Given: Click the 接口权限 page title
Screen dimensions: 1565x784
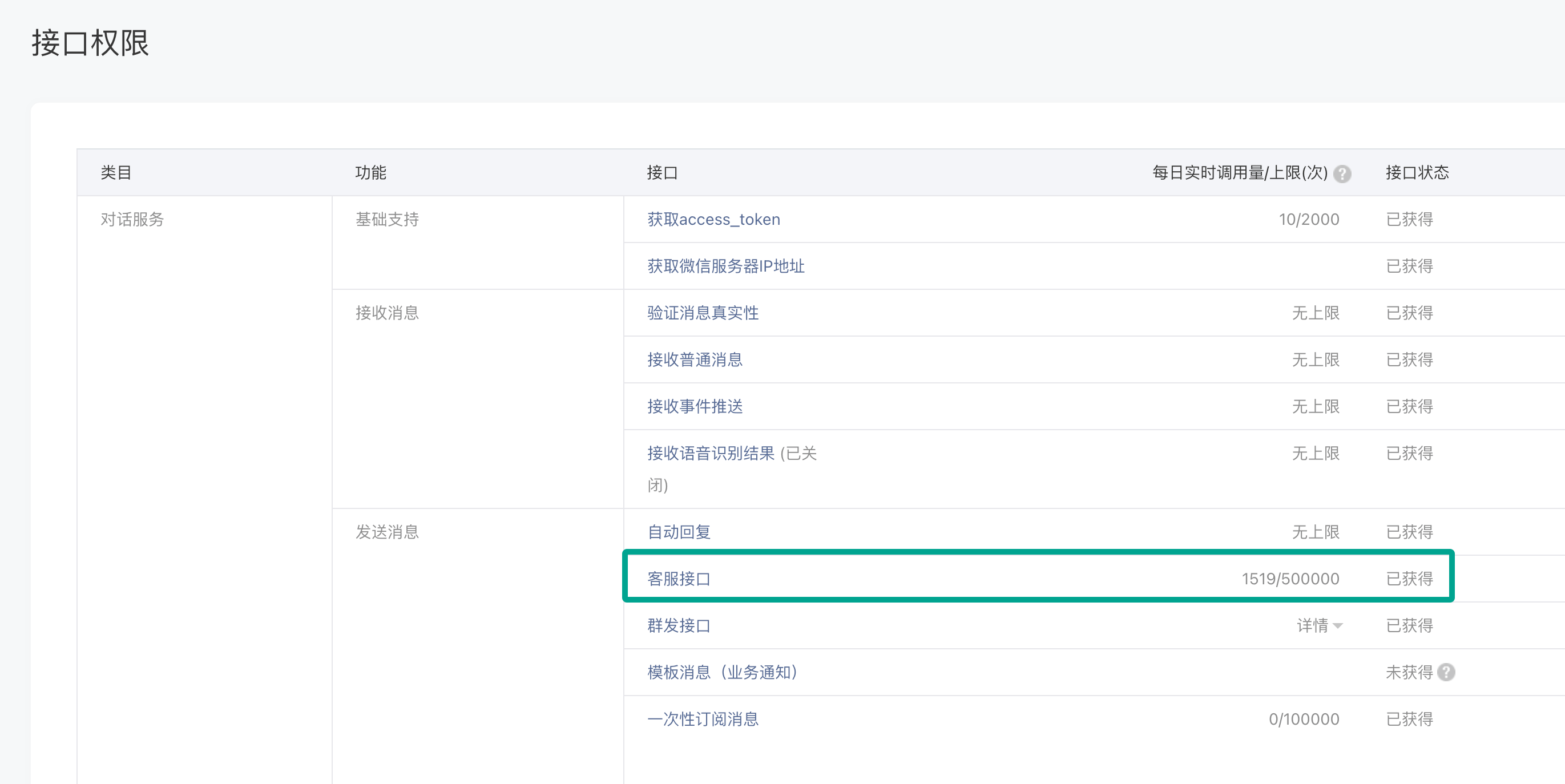Looking at the screenshot, I should coord(90,43).
